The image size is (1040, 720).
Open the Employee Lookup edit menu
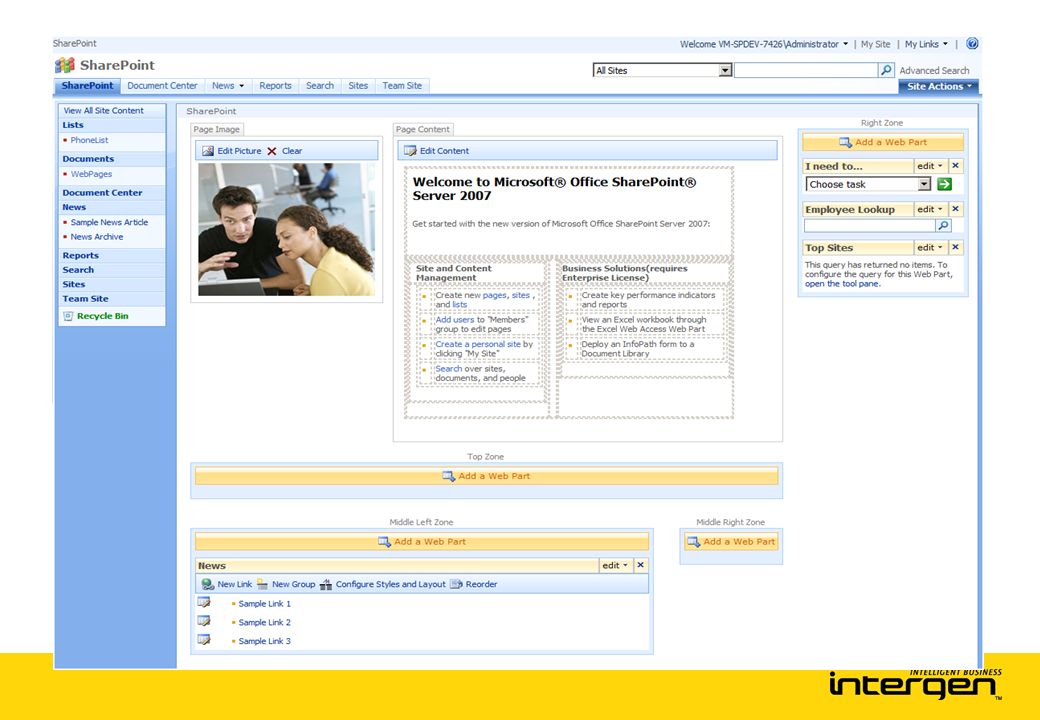pos(930,209)
